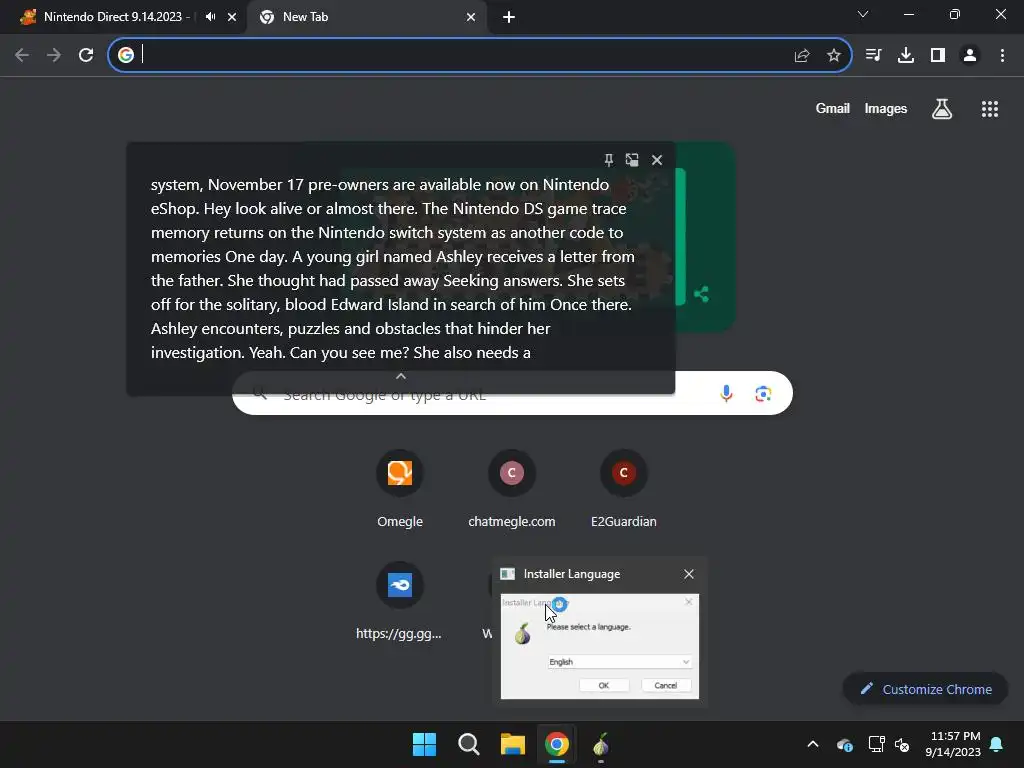
Task: Open muted volume tray icon
Action: coord(902,744)
